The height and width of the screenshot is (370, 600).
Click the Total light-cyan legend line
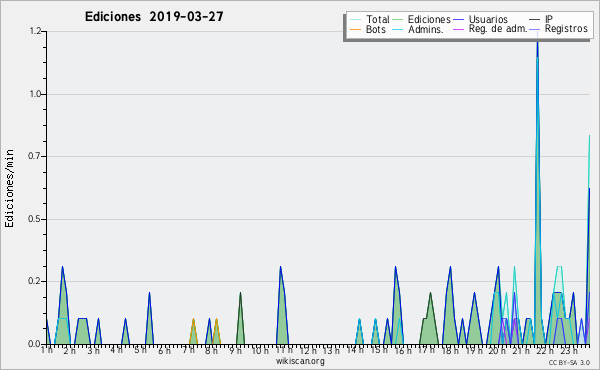pos(355,20)
